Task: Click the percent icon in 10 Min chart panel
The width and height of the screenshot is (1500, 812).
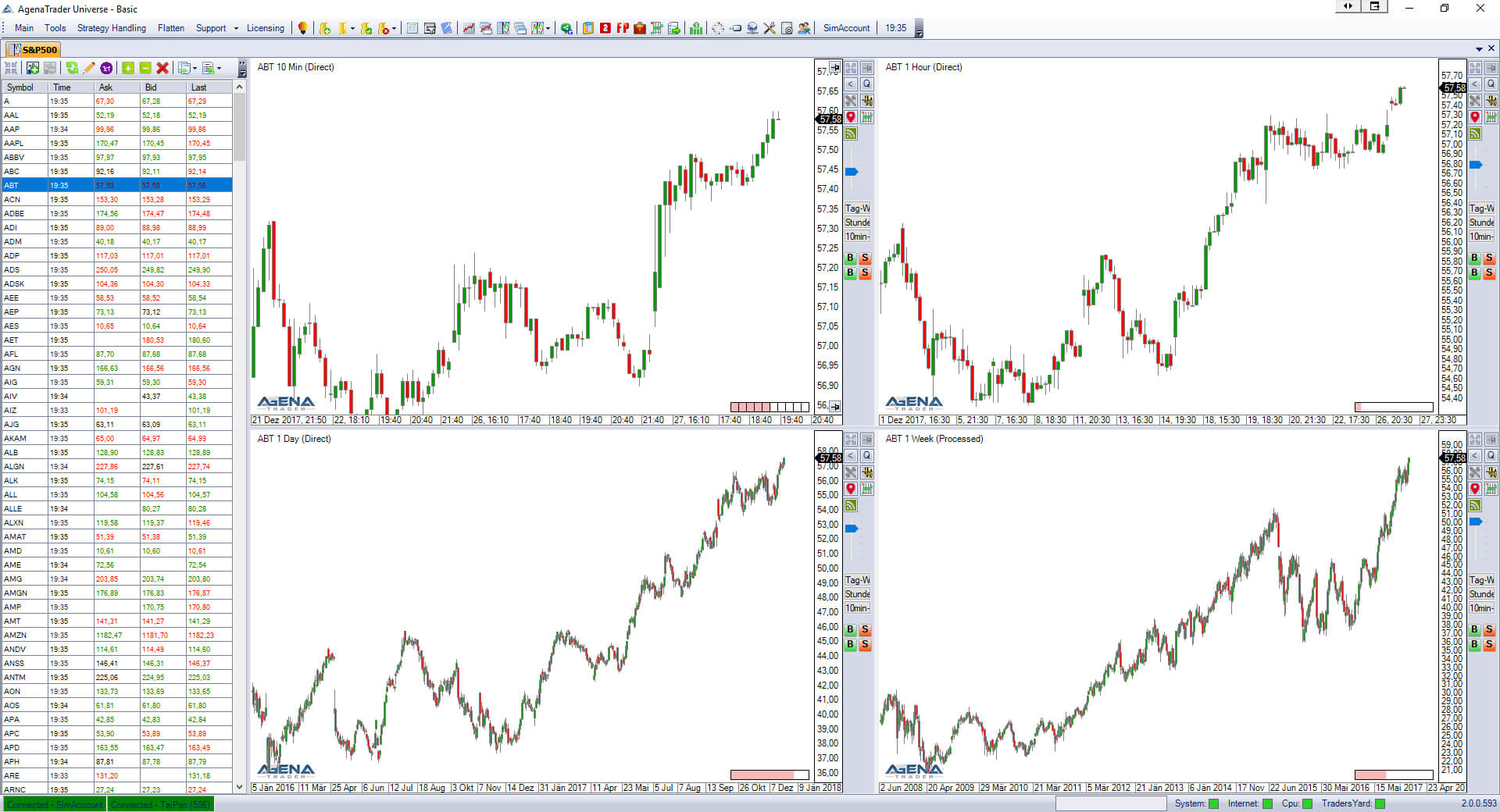Action: 867,101
